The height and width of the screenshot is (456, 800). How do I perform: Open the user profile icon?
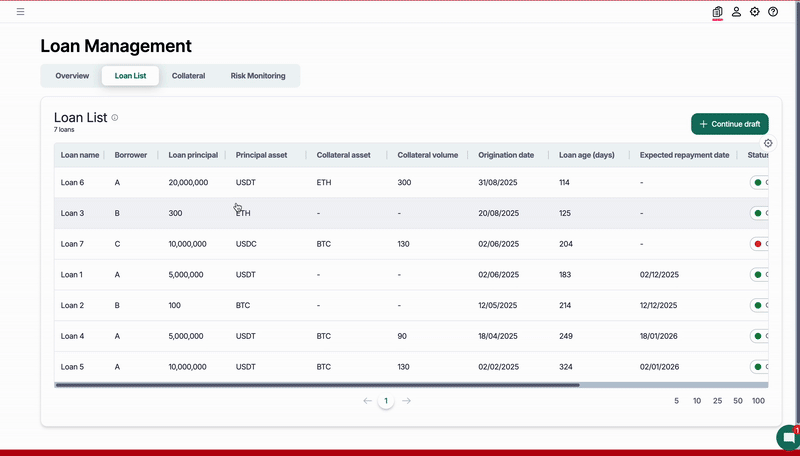(x=736, y=12)
